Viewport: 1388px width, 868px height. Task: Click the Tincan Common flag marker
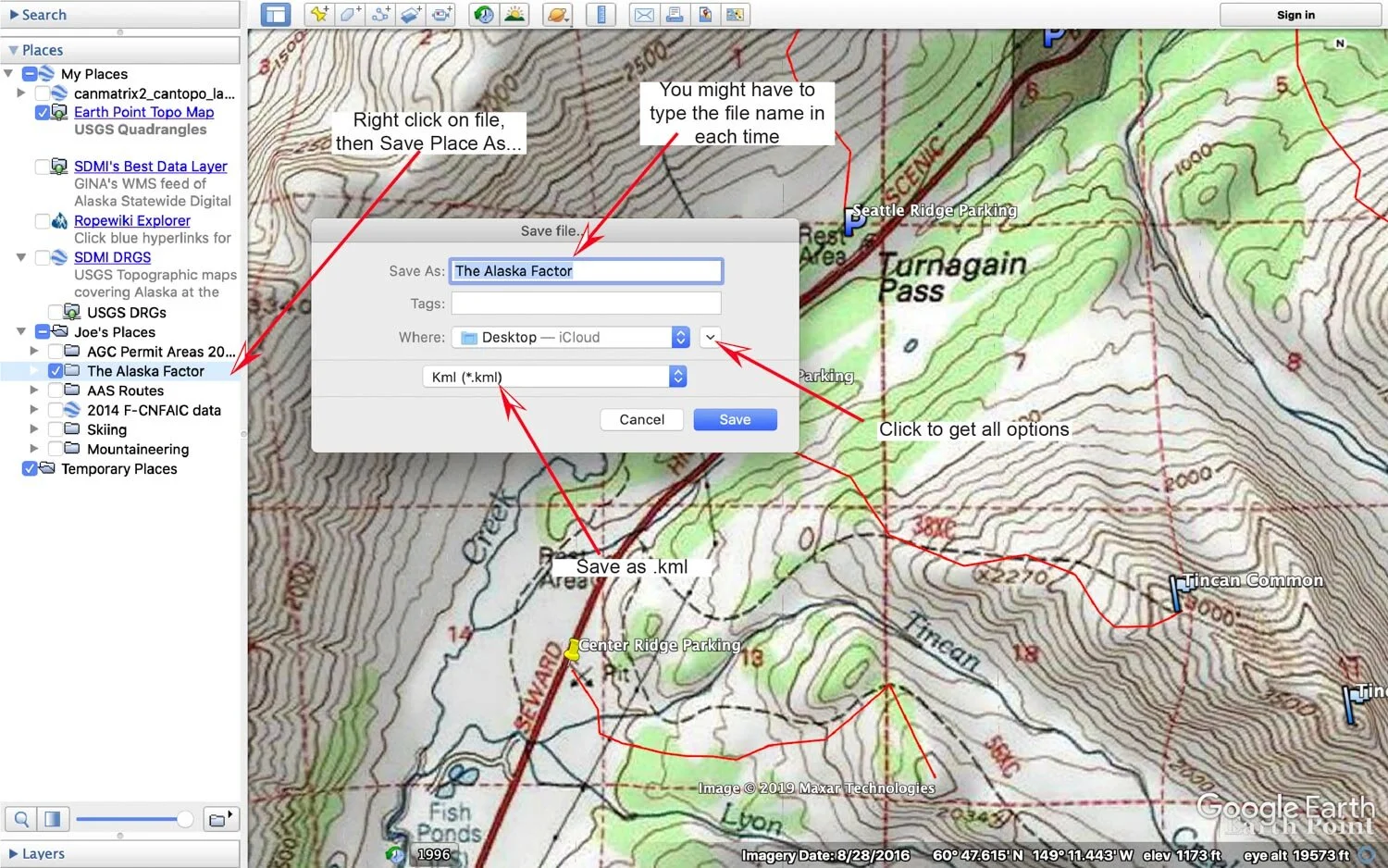coord(1177,592)
